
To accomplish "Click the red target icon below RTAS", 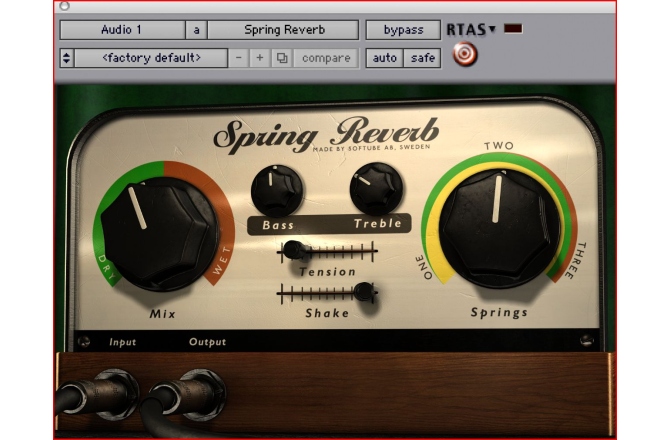I will coord(465,54).
